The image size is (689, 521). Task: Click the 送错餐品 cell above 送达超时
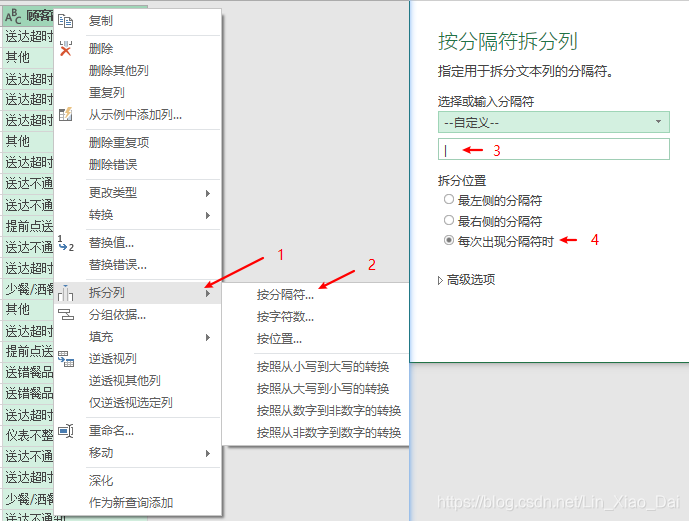(29, 393)
